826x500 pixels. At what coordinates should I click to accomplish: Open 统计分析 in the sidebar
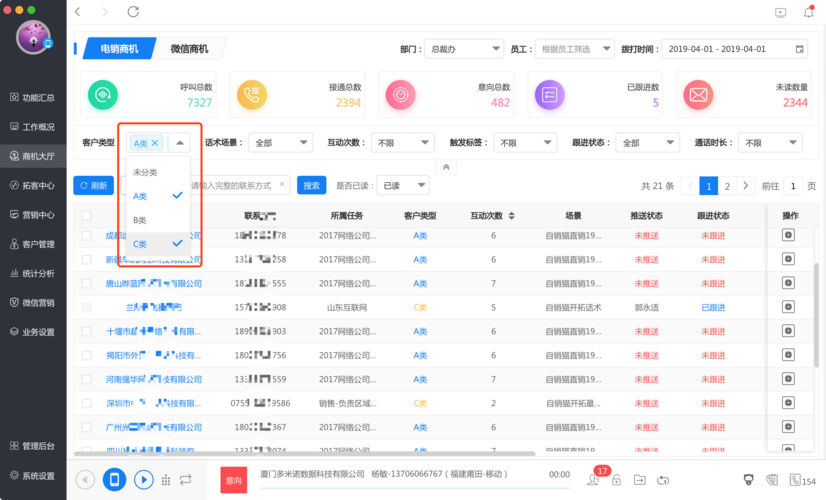[x=33, y=273]
